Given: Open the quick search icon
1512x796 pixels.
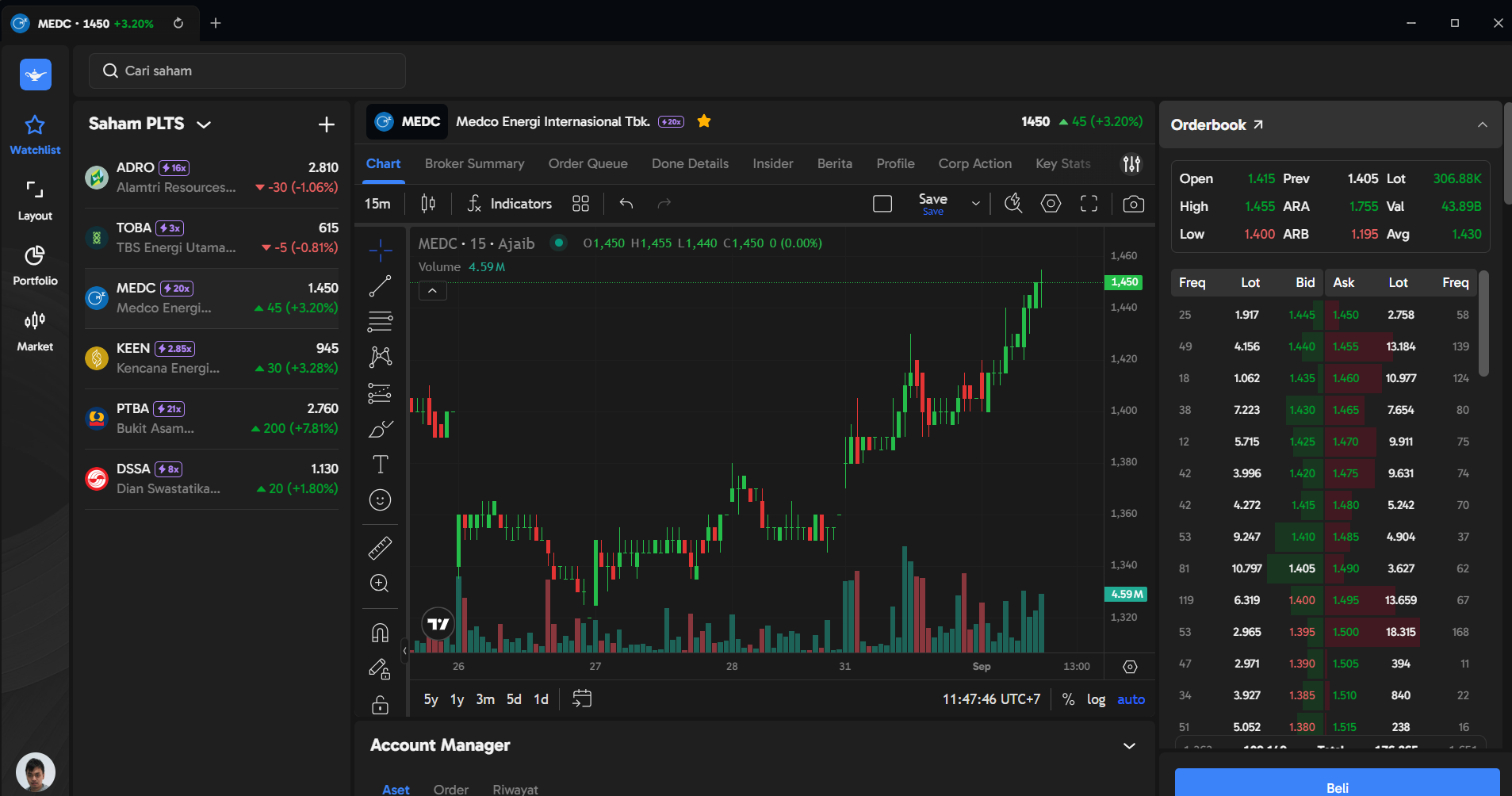Looking at the screenshot, I should [1013, 204].
